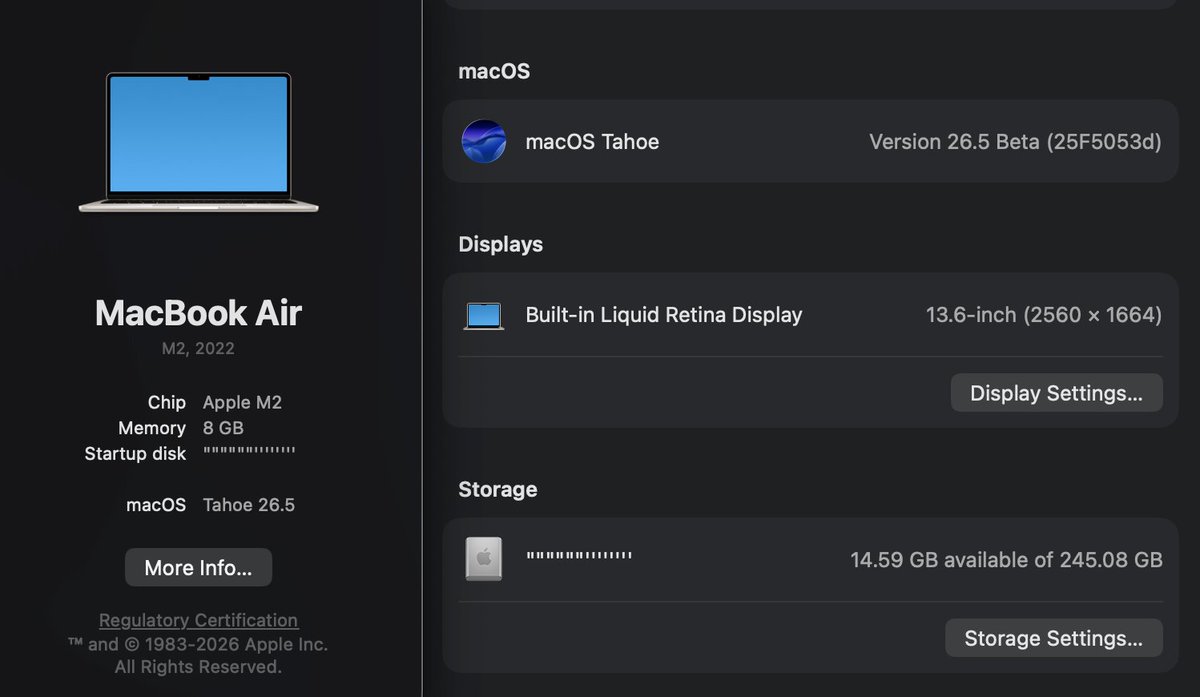Image resolution: width=1200 pixels, height=697 pixels.
Task: Select the 'macOS Tahoe' row label
Action: pyautogui.click(x=592, y=142)
